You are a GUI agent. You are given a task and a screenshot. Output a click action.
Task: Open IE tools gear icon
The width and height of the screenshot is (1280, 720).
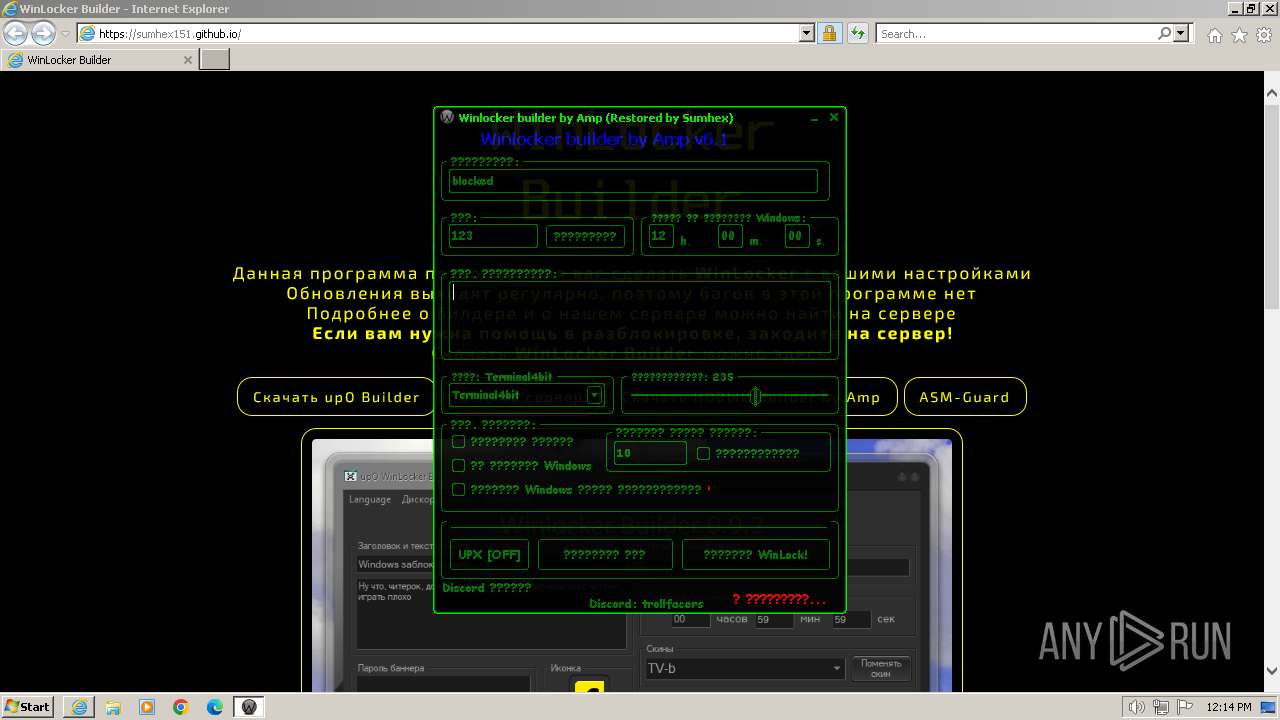[x=1264, y=35]
